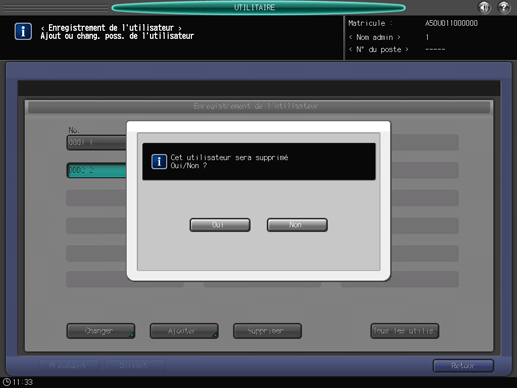The width and height of the screenshot is (517, 388).
Task: Click the Supprimer button behind the dialog
Action: tap(267, 331)
